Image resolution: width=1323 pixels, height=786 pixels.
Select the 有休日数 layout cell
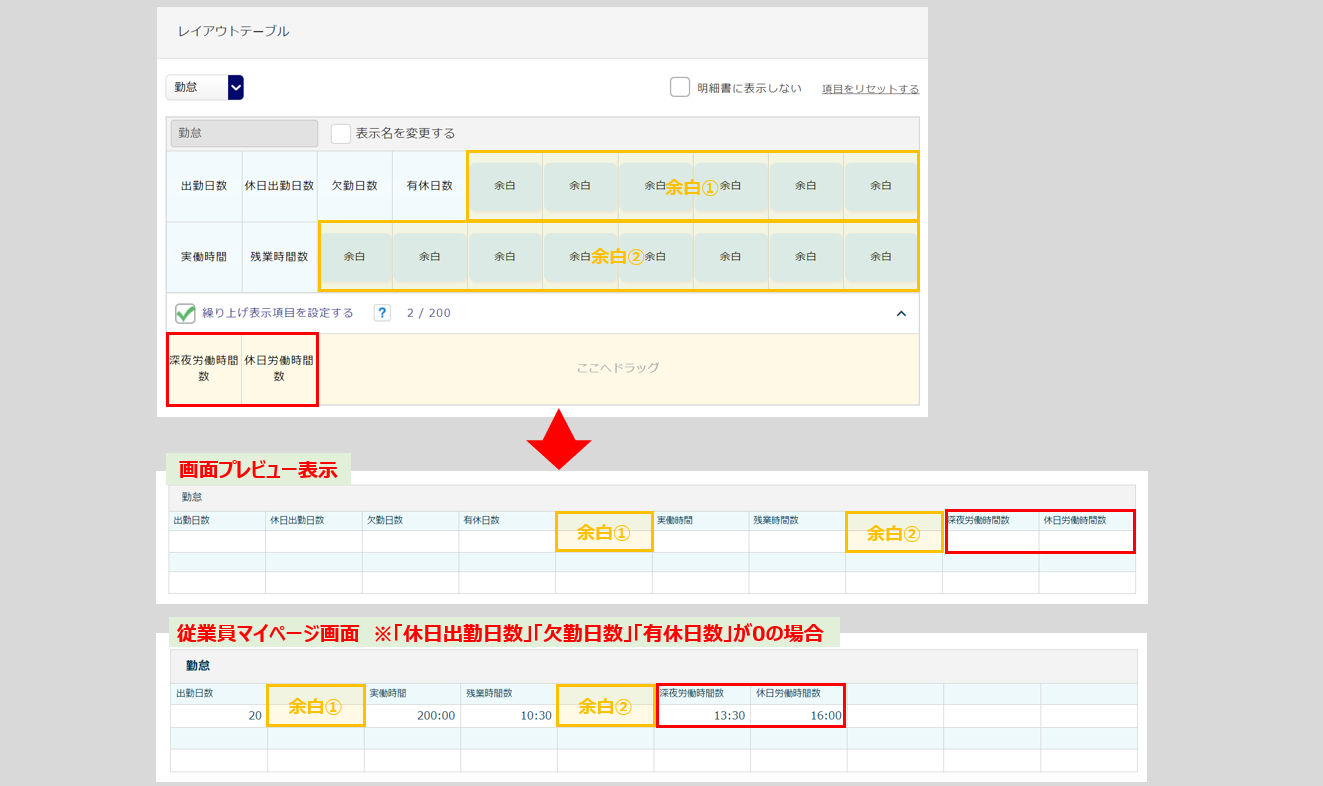click(429, 186)
